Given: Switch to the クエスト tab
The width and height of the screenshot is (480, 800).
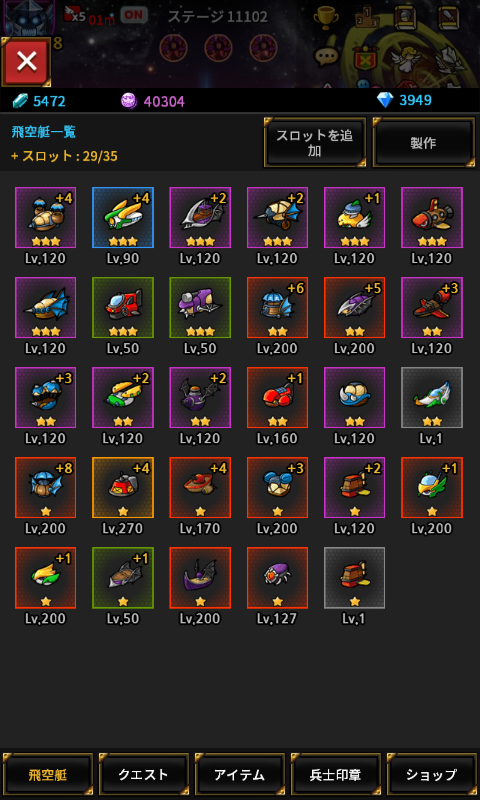Looking at the screenshot, I should 143,775.
